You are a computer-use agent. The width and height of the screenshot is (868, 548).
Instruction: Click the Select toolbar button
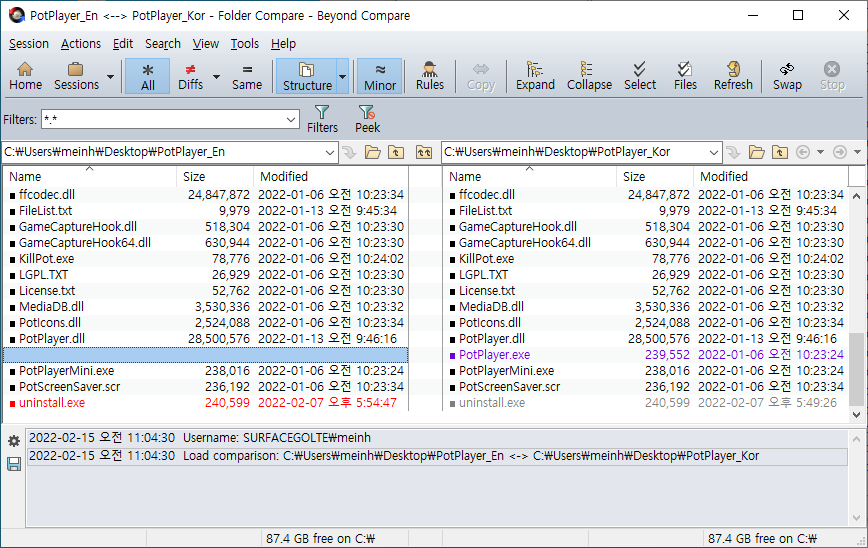pyautogui.click(x=640, y=76)
